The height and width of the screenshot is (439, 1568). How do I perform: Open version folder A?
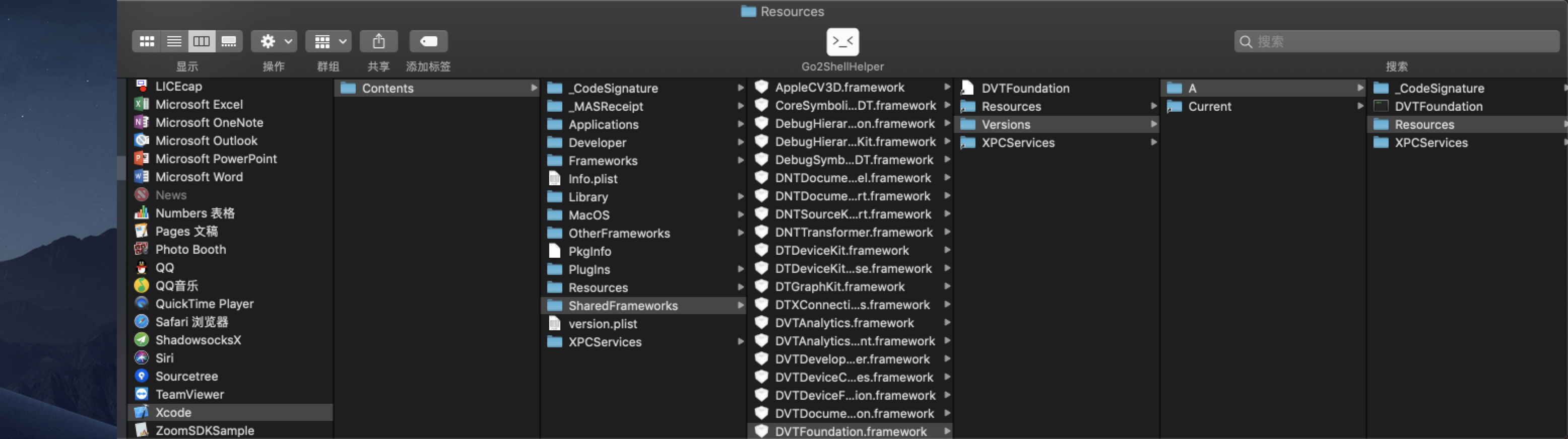(x=1264, y=88)
